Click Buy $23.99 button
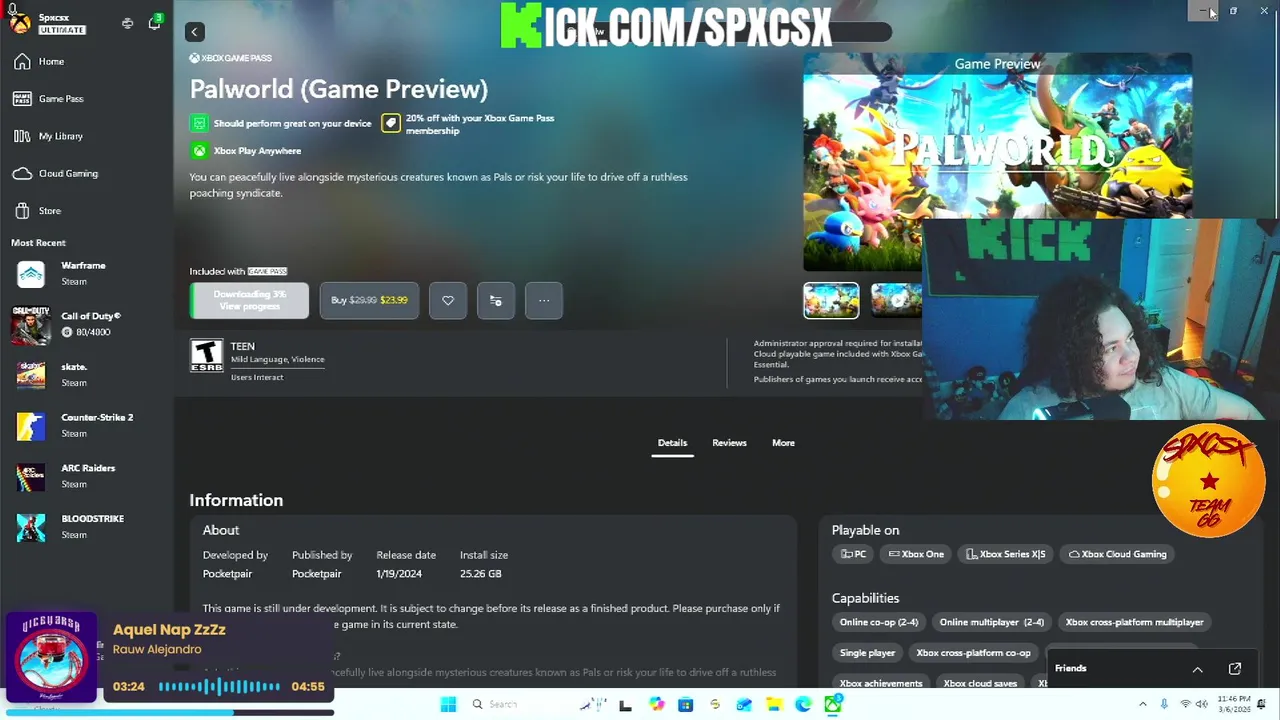Viewport: 1280px width, 720px height. (x=369, y=300)
